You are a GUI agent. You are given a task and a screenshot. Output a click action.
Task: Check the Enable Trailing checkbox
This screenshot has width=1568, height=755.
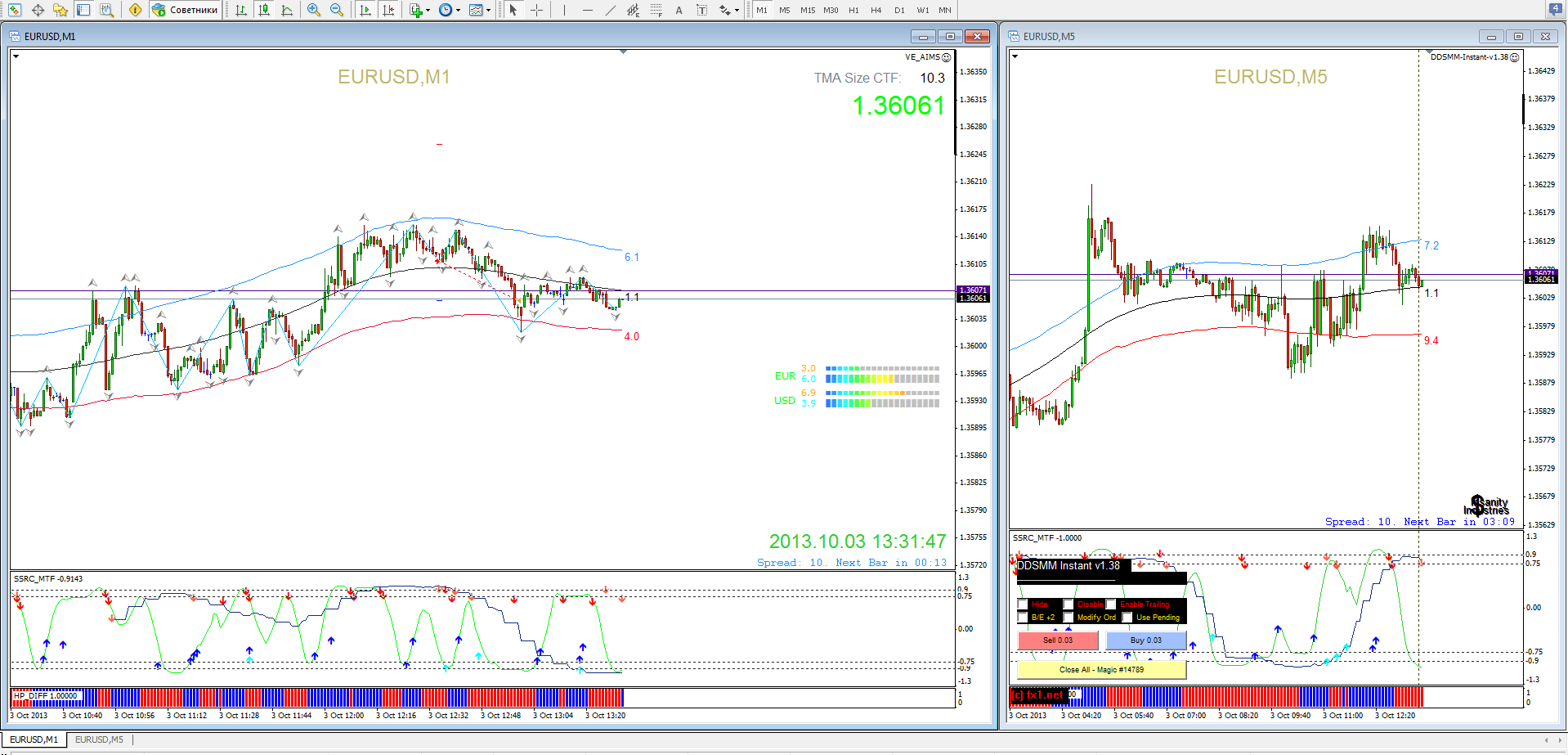(1111, 604)
